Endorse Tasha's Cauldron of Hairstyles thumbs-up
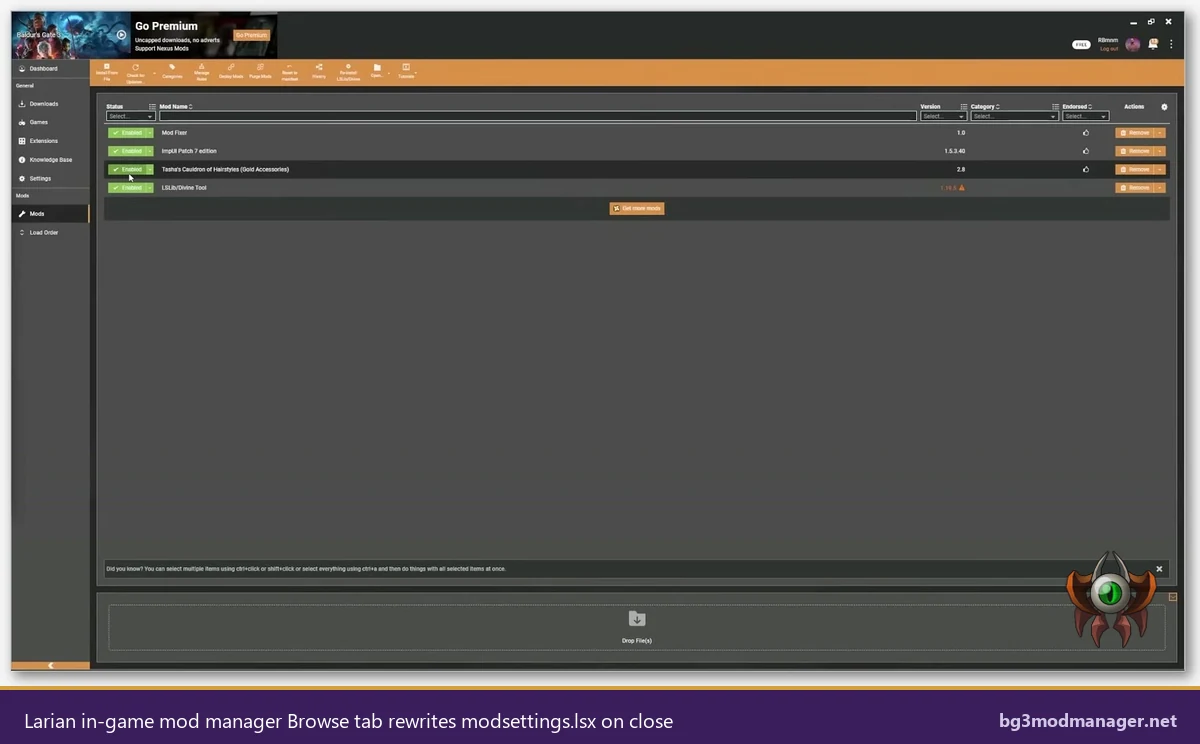1200x744 pixels. point(1086,169)
